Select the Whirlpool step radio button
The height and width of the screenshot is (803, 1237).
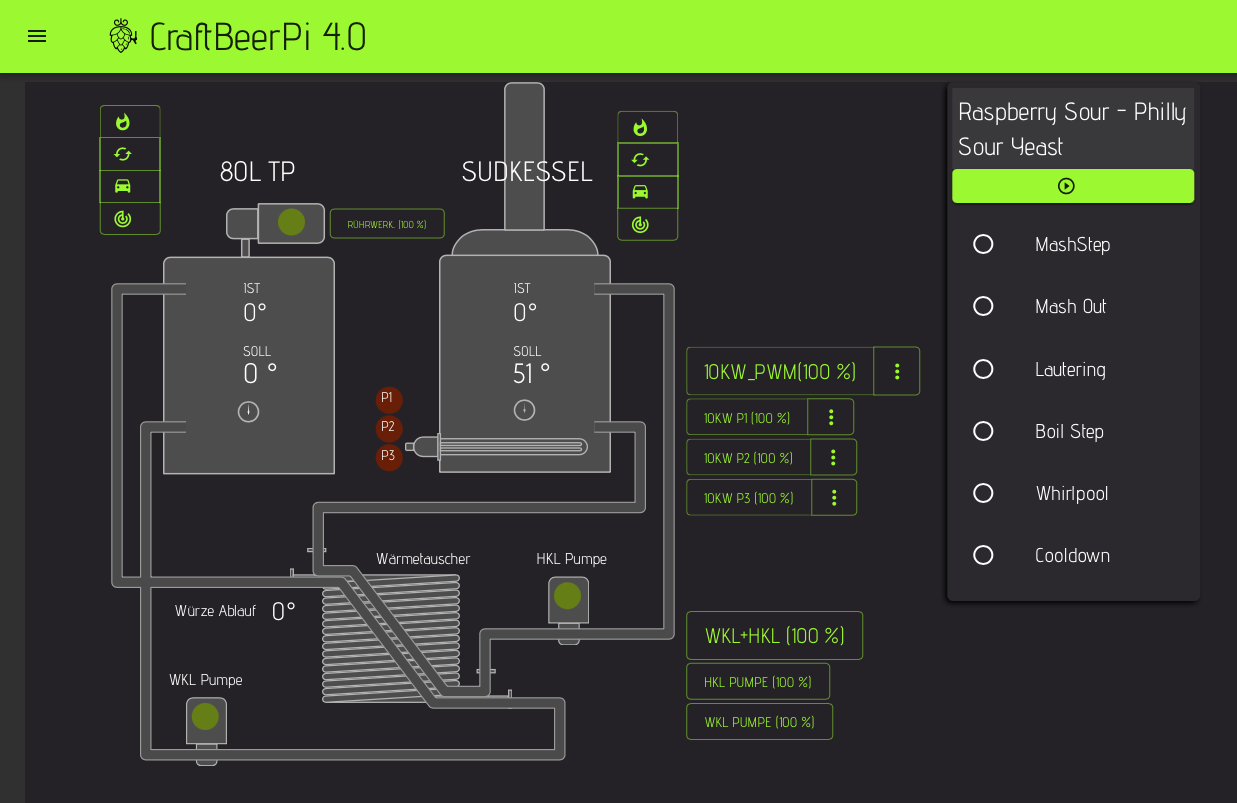[983, 493]
